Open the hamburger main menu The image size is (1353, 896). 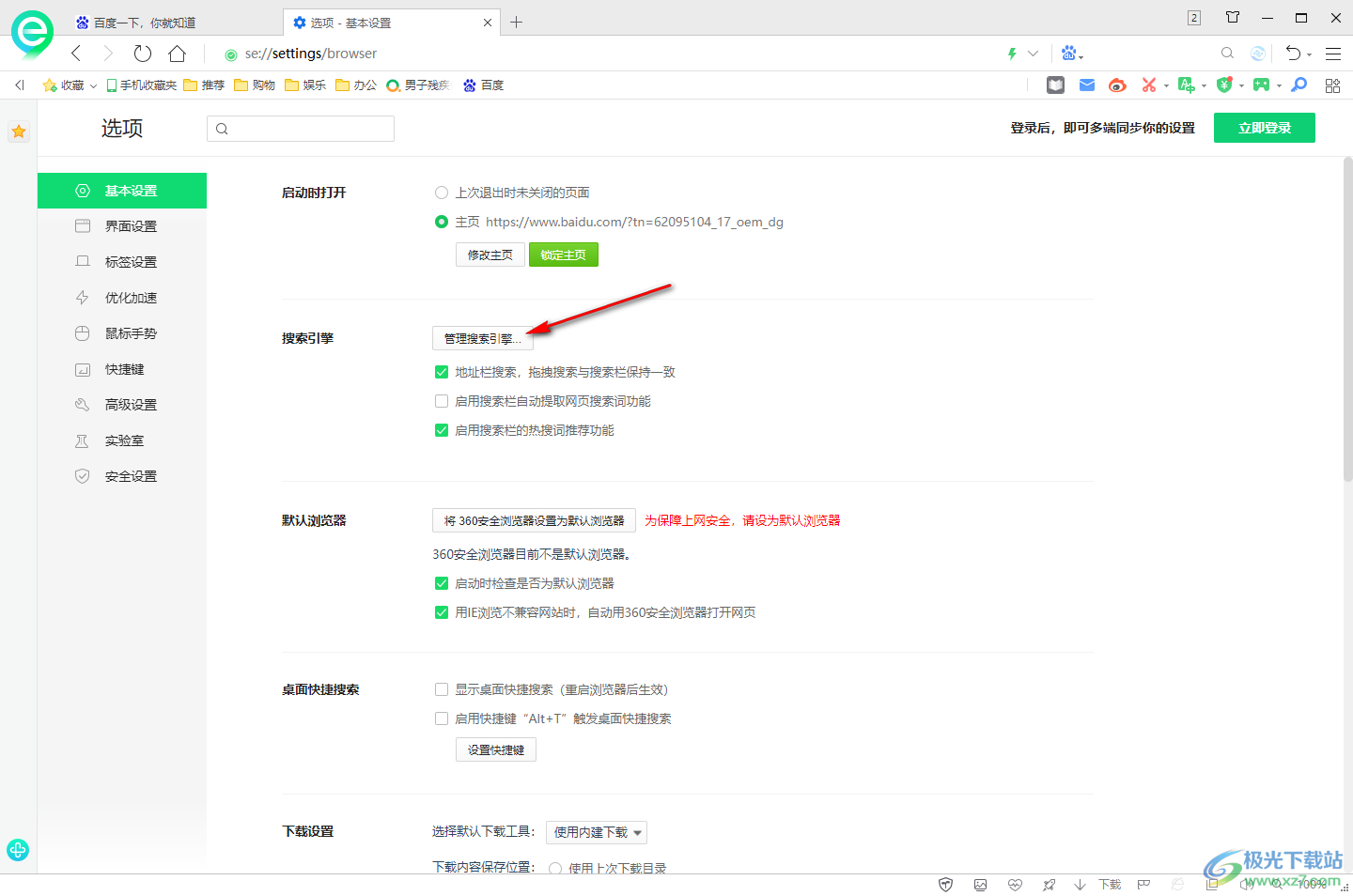click(x=1333, y=54)
